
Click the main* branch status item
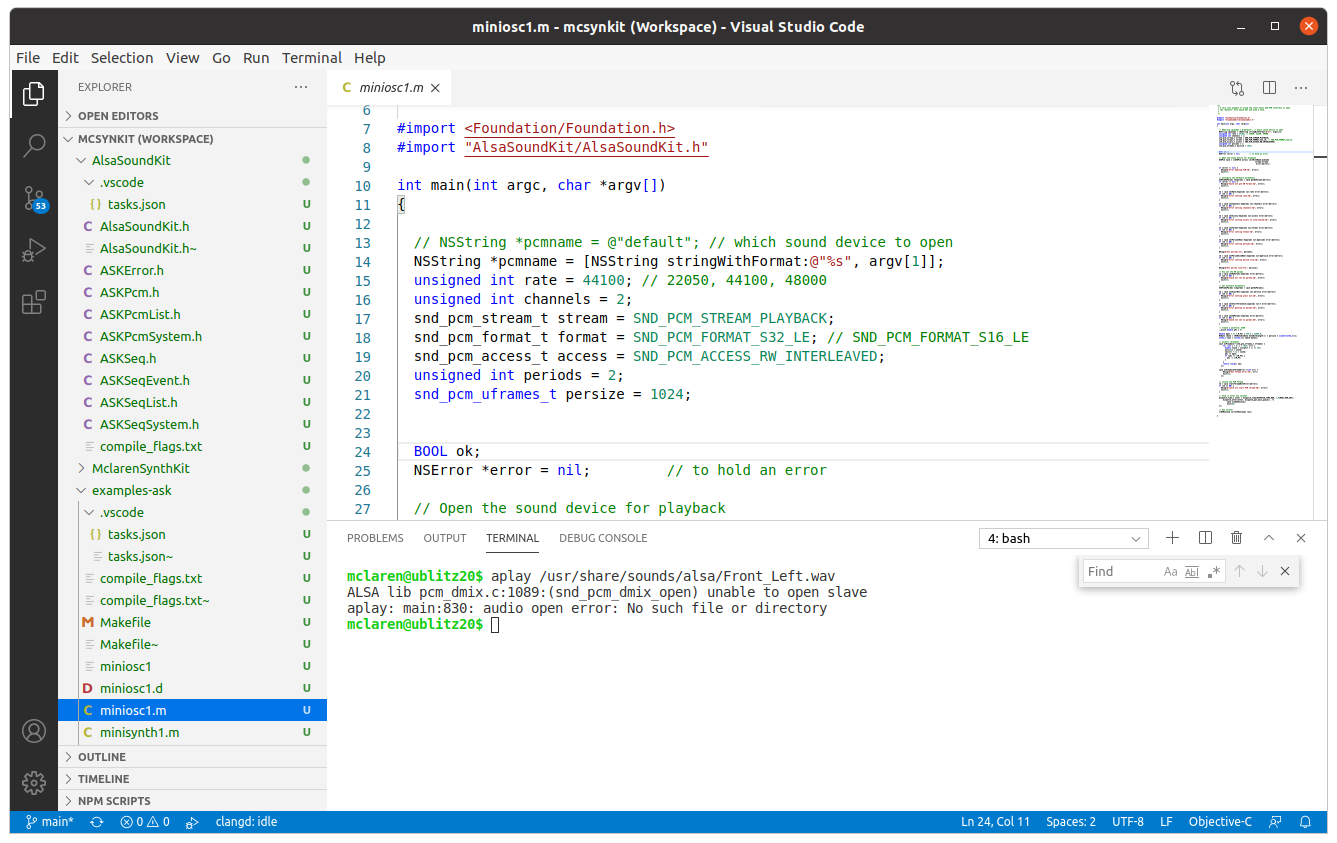click(50, 821)
